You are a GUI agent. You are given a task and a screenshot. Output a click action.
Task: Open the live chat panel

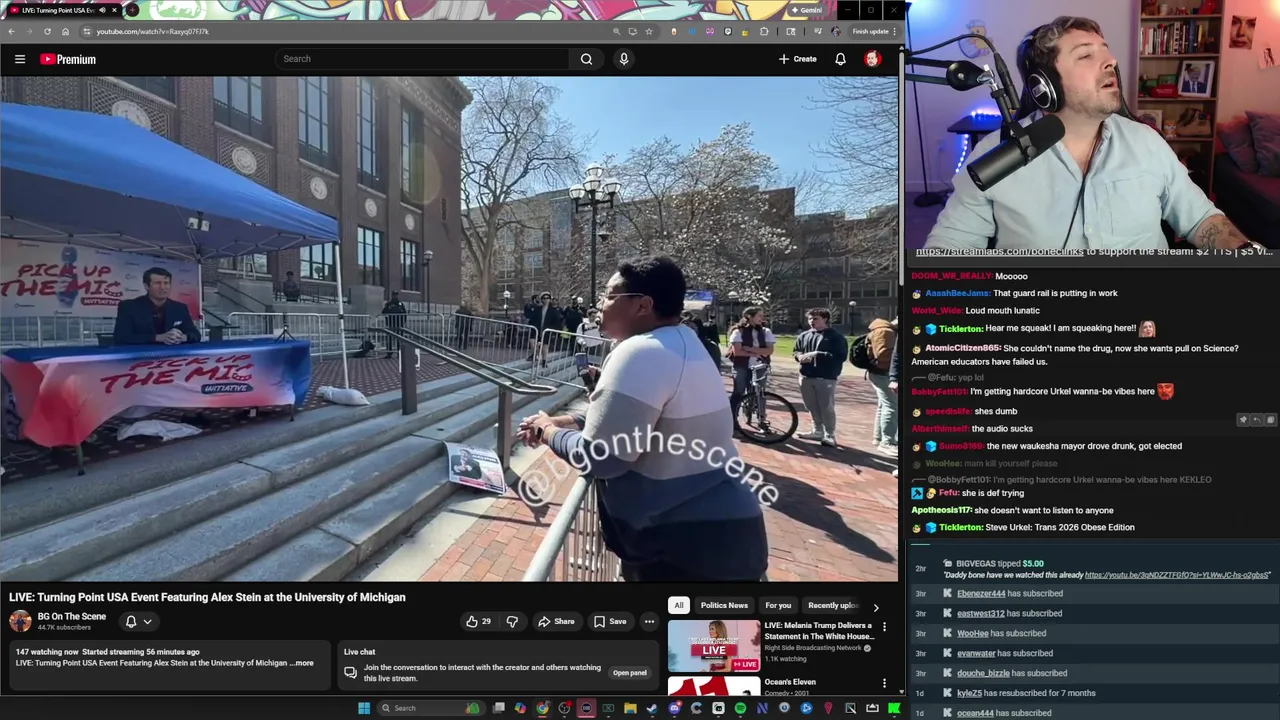point(629,673)
